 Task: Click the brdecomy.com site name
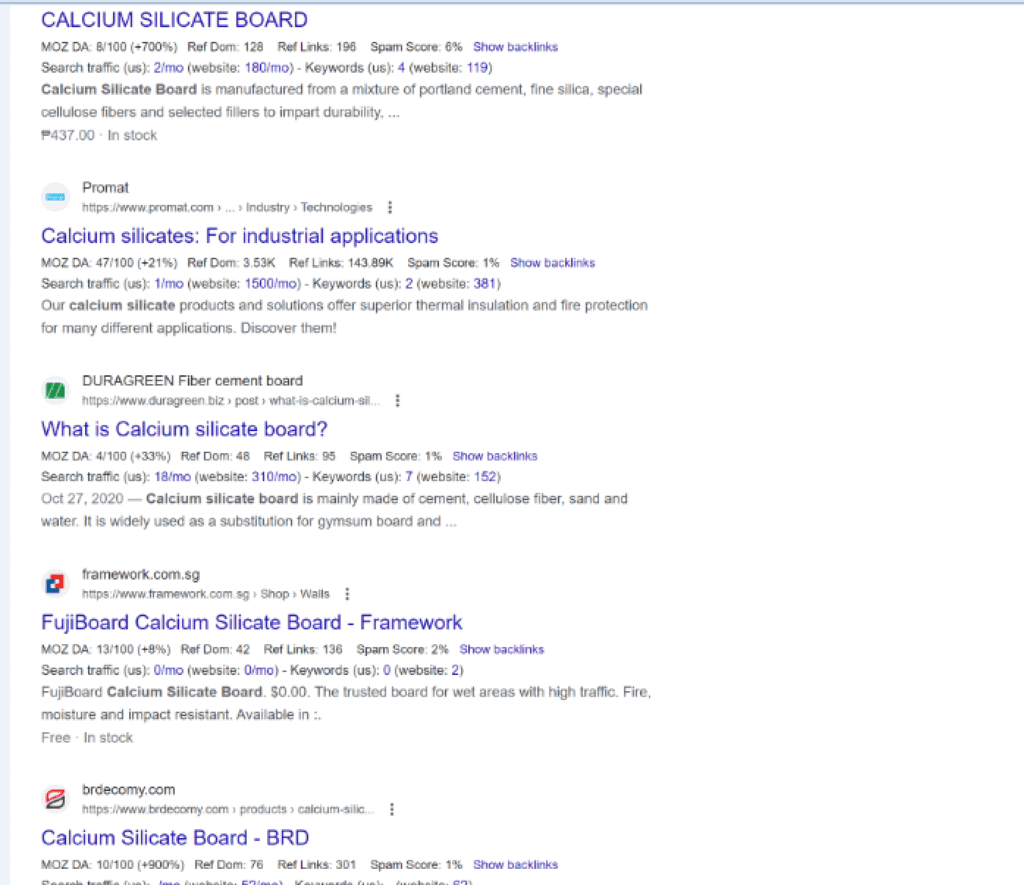[x=129, y=790]
